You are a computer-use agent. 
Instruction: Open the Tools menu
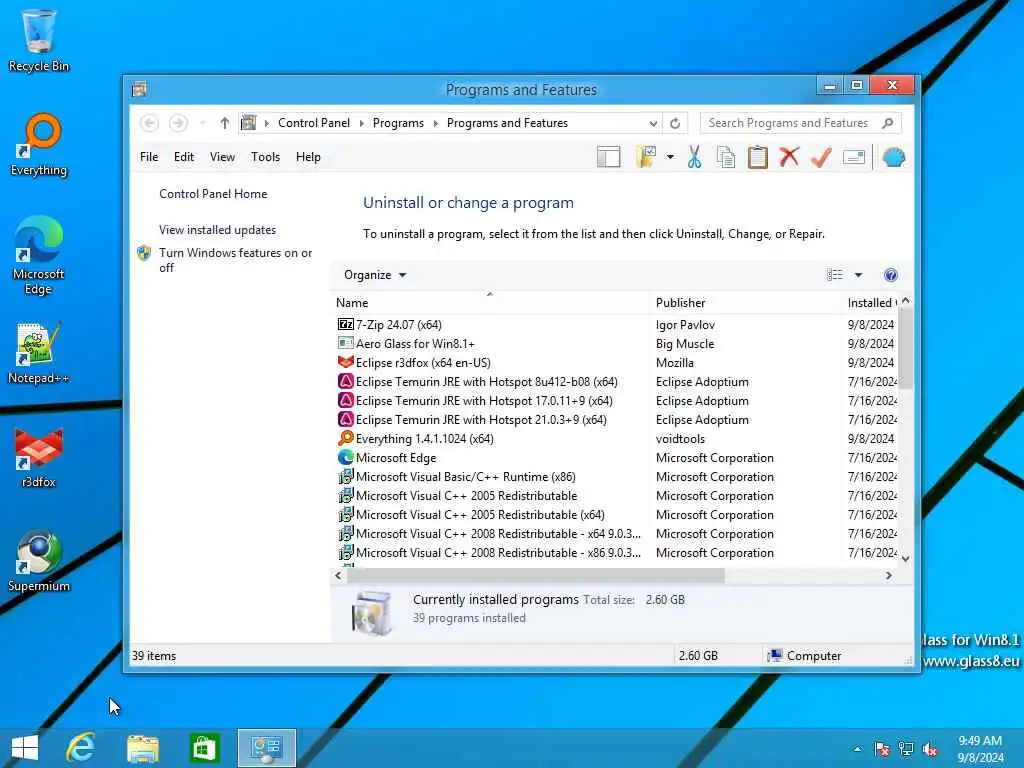[x=265, y=157]
